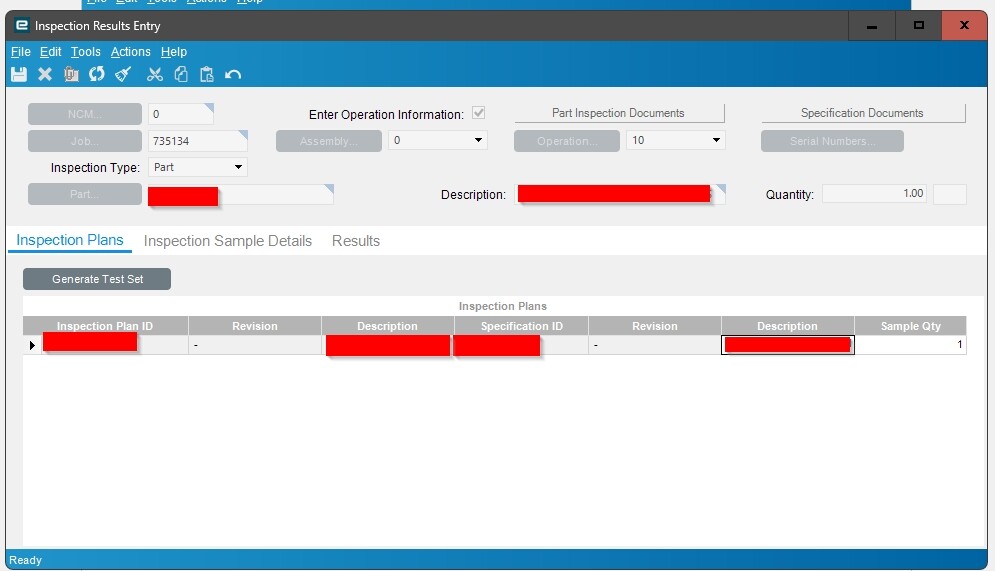Click the Undo arrow icon

point(233,75)
